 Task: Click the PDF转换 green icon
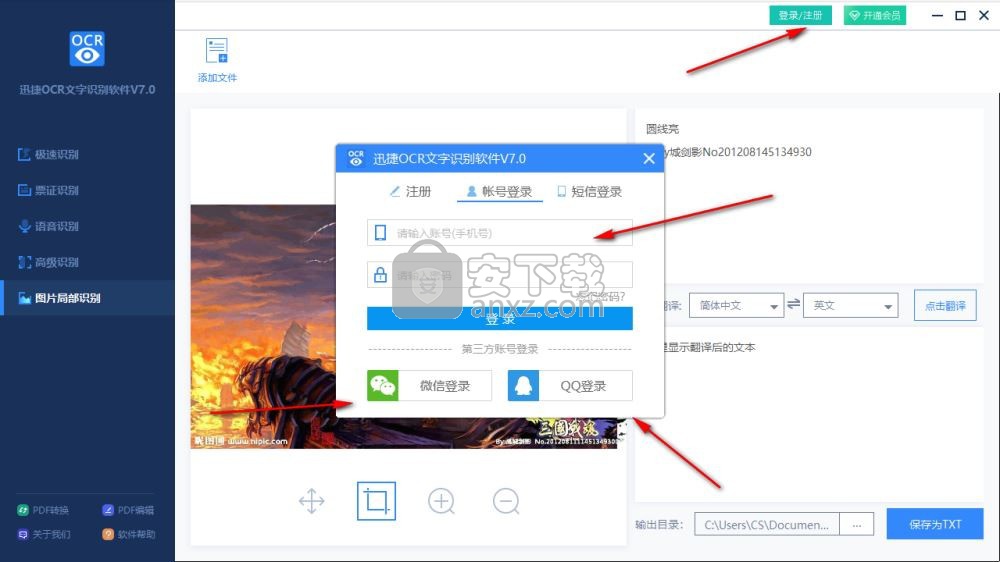click(22, 510)
